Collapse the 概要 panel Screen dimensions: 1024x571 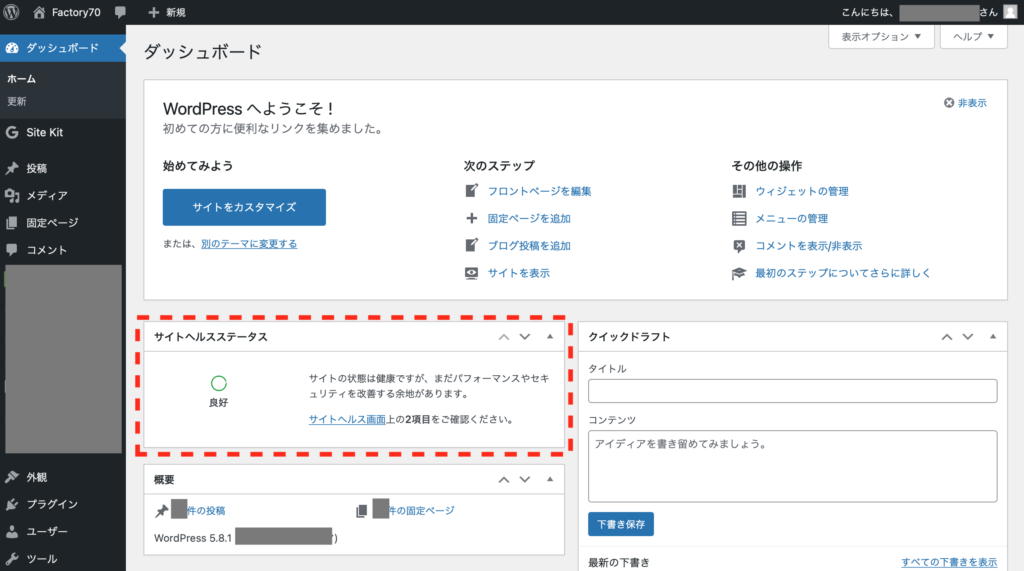pos(550,480)
